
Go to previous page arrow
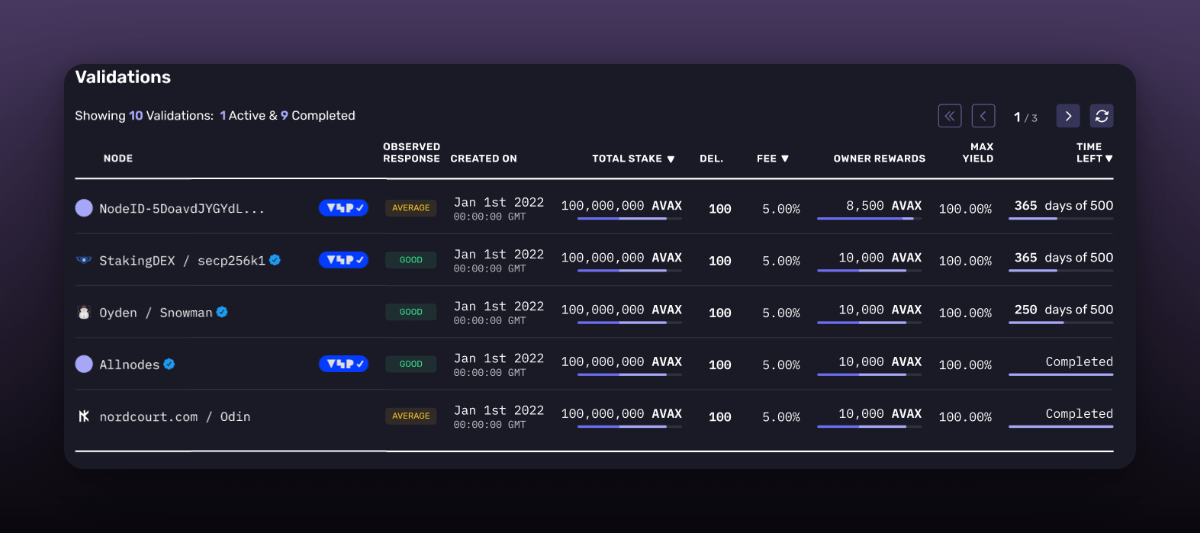pyautogui.click(x=983, y=116)
